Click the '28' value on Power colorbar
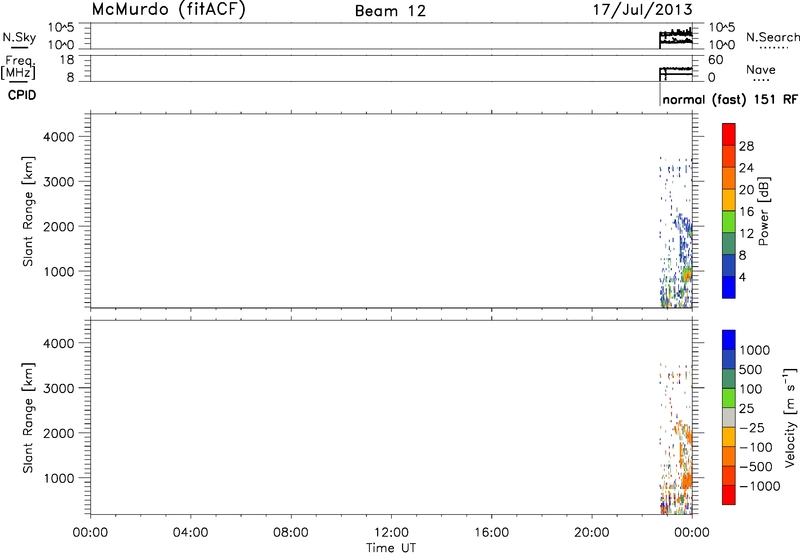The width and height of the screenshot is (800, 554). point(746,146)
